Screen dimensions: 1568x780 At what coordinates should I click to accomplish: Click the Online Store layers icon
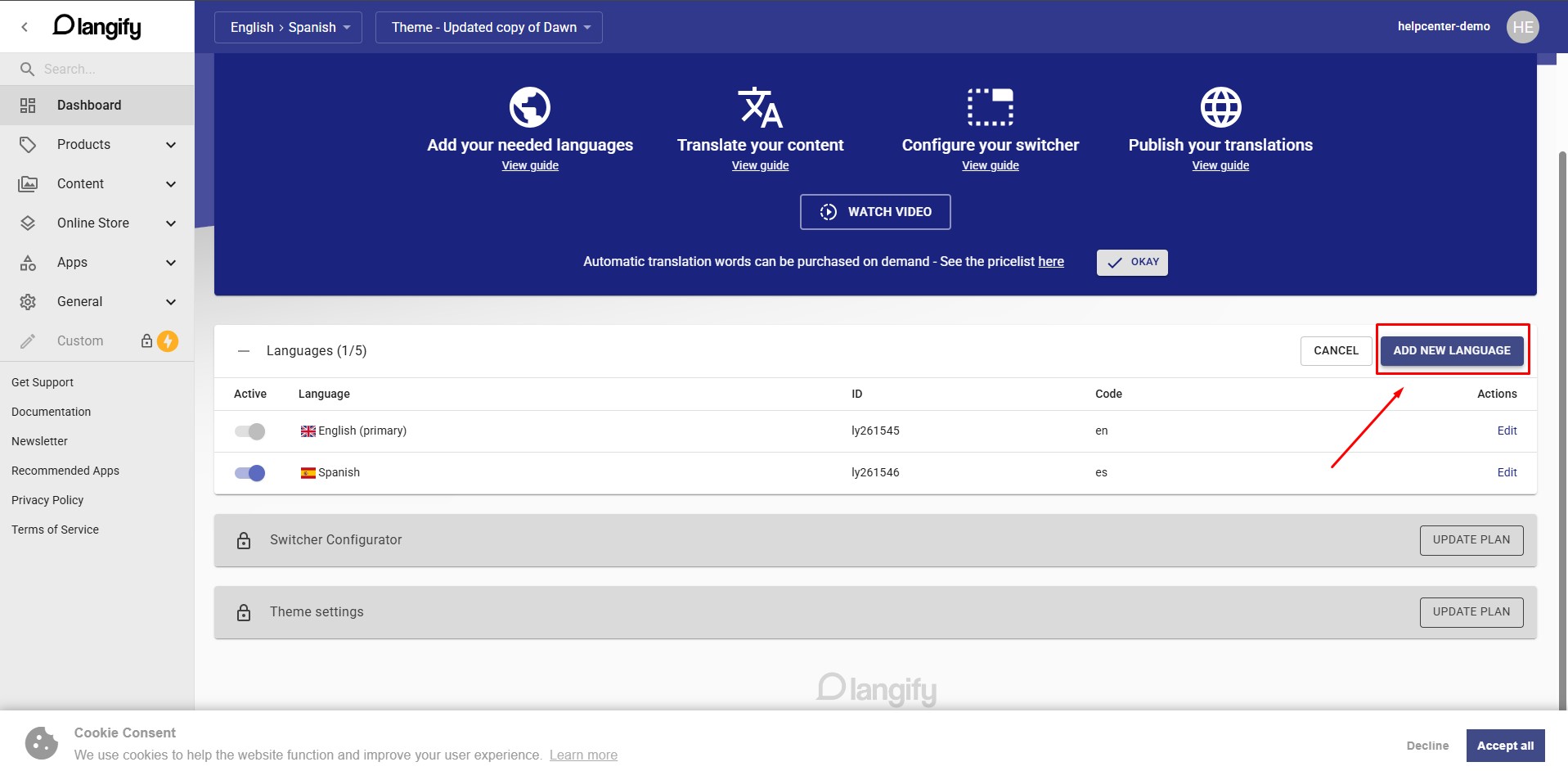29,223
